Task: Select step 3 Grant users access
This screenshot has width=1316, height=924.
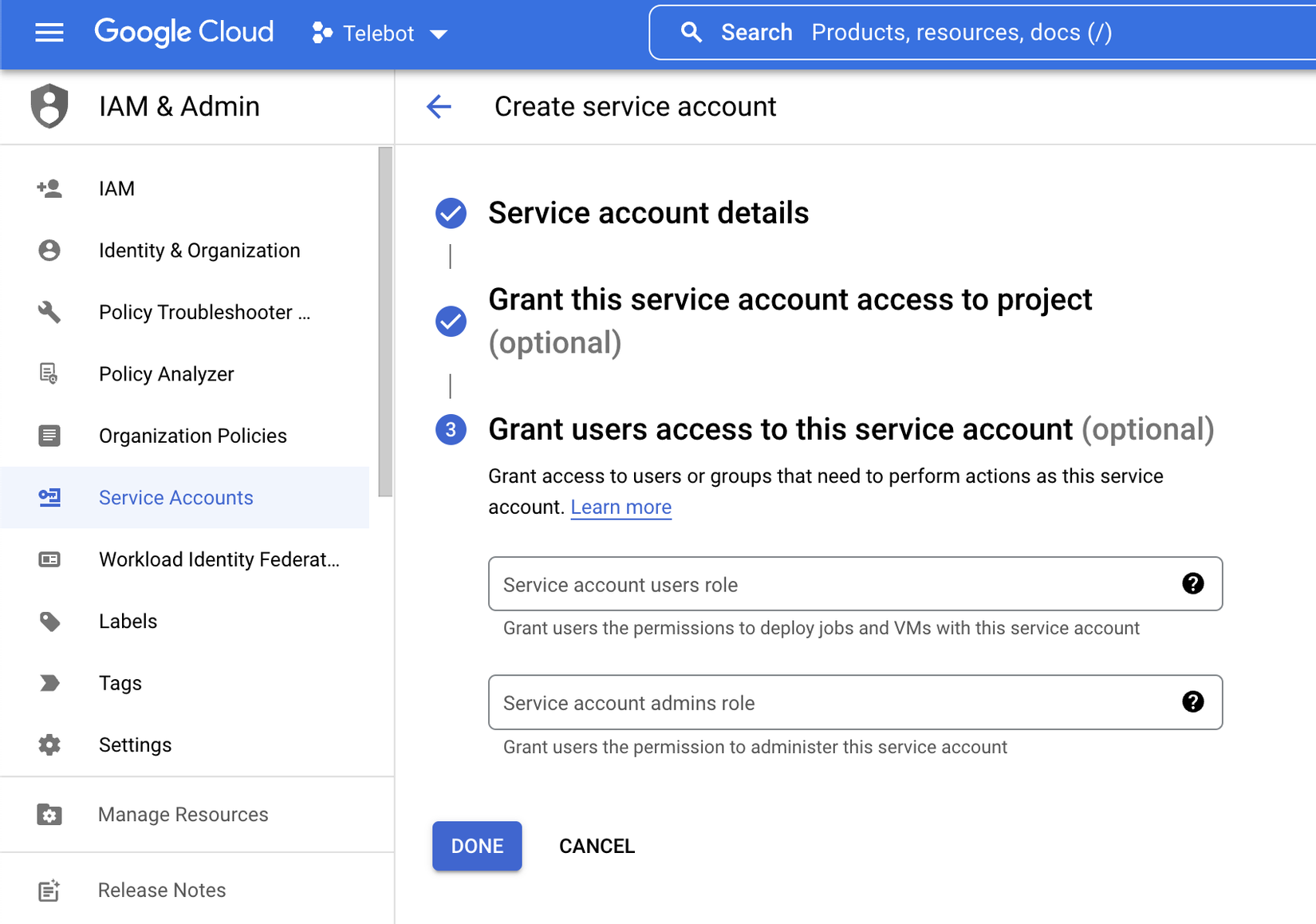Action: click(779, 429)
